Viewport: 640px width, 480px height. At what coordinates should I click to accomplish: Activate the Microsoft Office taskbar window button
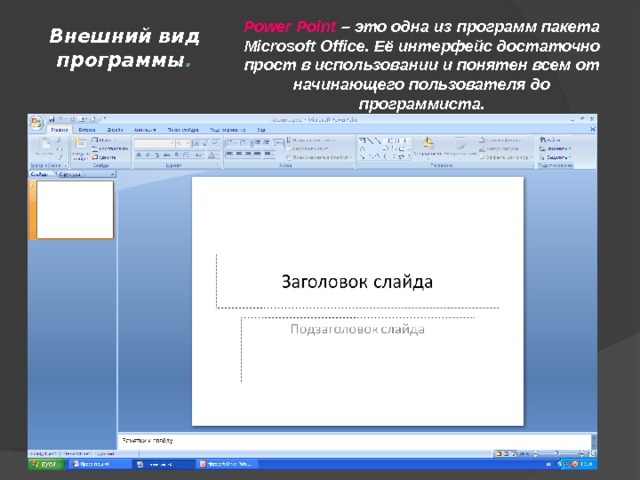click(227, 464)
